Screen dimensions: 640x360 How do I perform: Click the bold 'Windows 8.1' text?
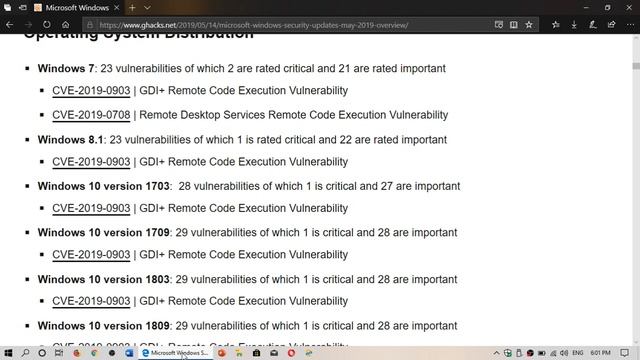coord(70,140)
